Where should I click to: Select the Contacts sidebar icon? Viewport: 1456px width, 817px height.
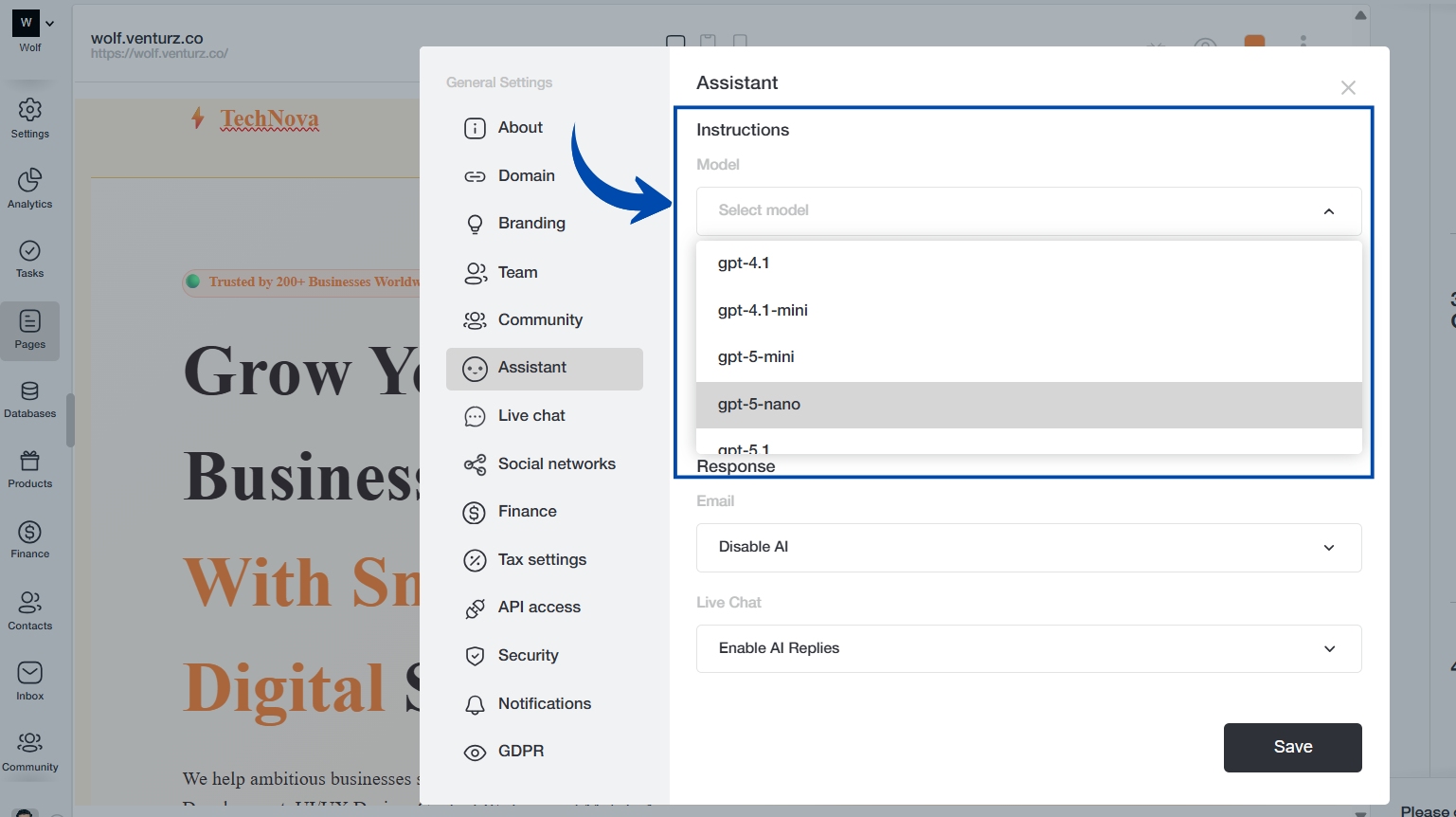click(x=29, y=610)
